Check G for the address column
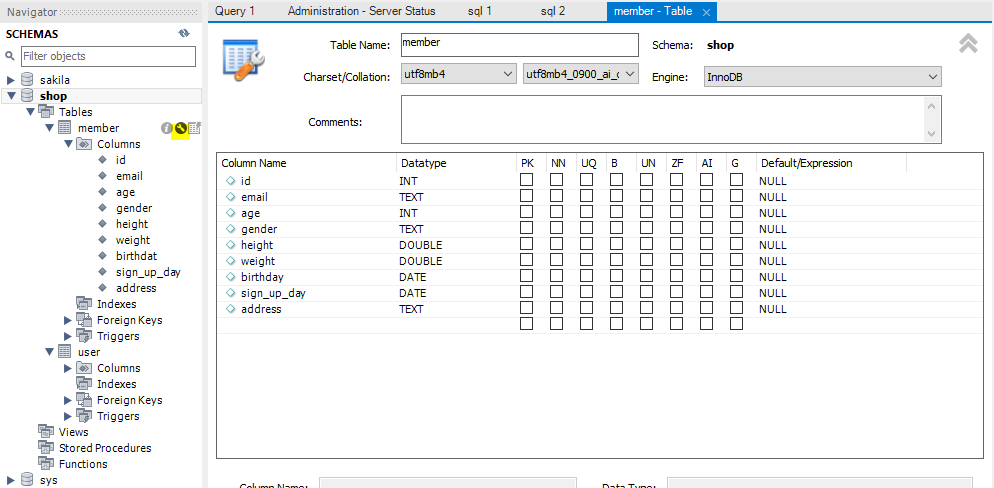Screen dimensions: 994x488 pos(736,308)
